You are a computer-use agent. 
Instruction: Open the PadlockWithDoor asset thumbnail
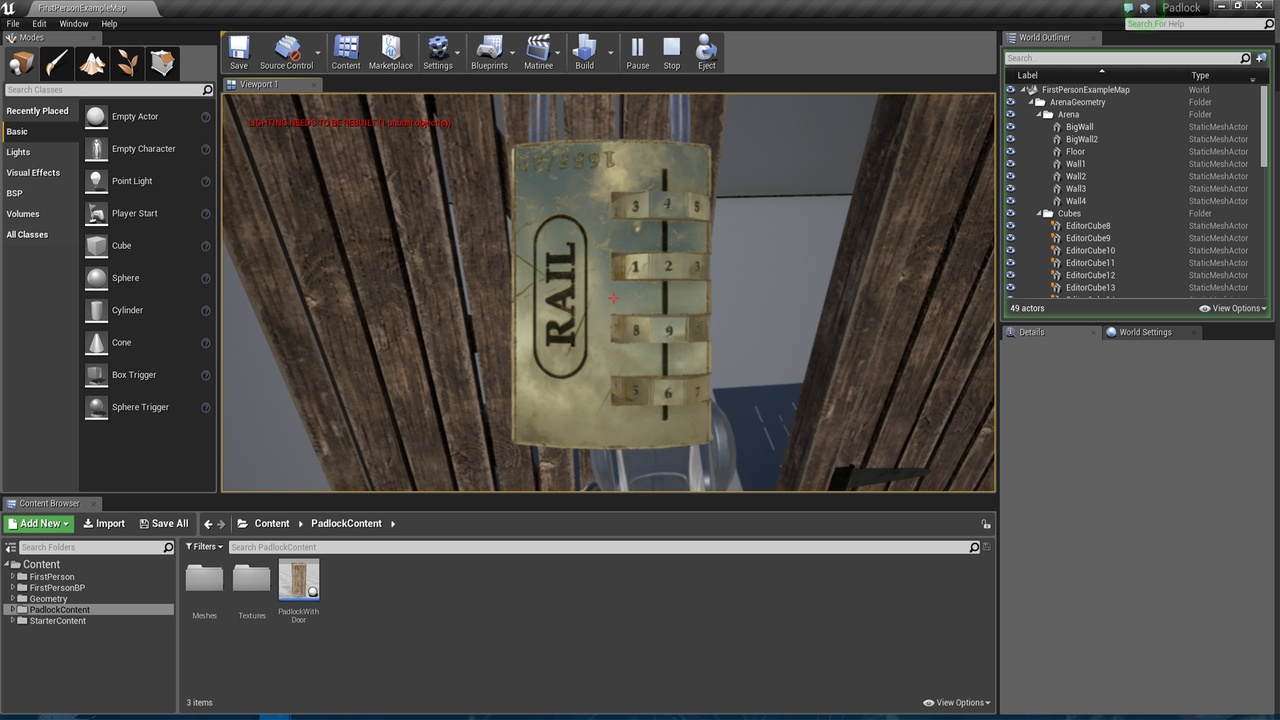coord(299,581)
